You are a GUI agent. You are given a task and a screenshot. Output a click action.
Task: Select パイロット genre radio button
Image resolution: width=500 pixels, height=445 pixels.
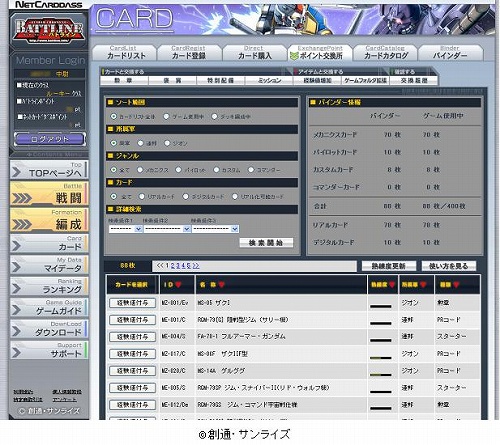(178, 170)
